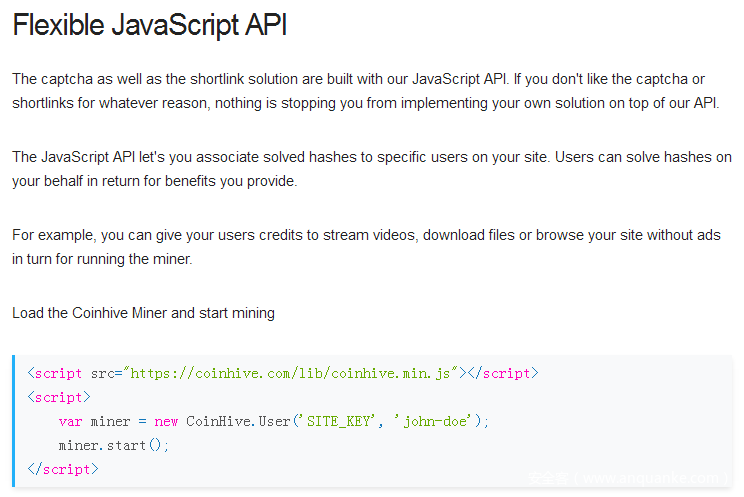
Task: Click the </script> closing tag on first code line
Action: tap(503, 373)
